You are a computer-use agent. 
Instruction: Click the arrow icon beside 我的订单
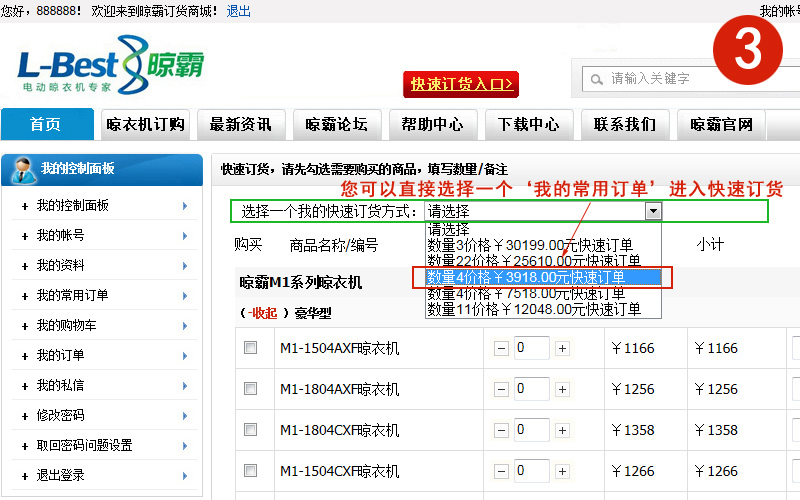pos(185,356)
